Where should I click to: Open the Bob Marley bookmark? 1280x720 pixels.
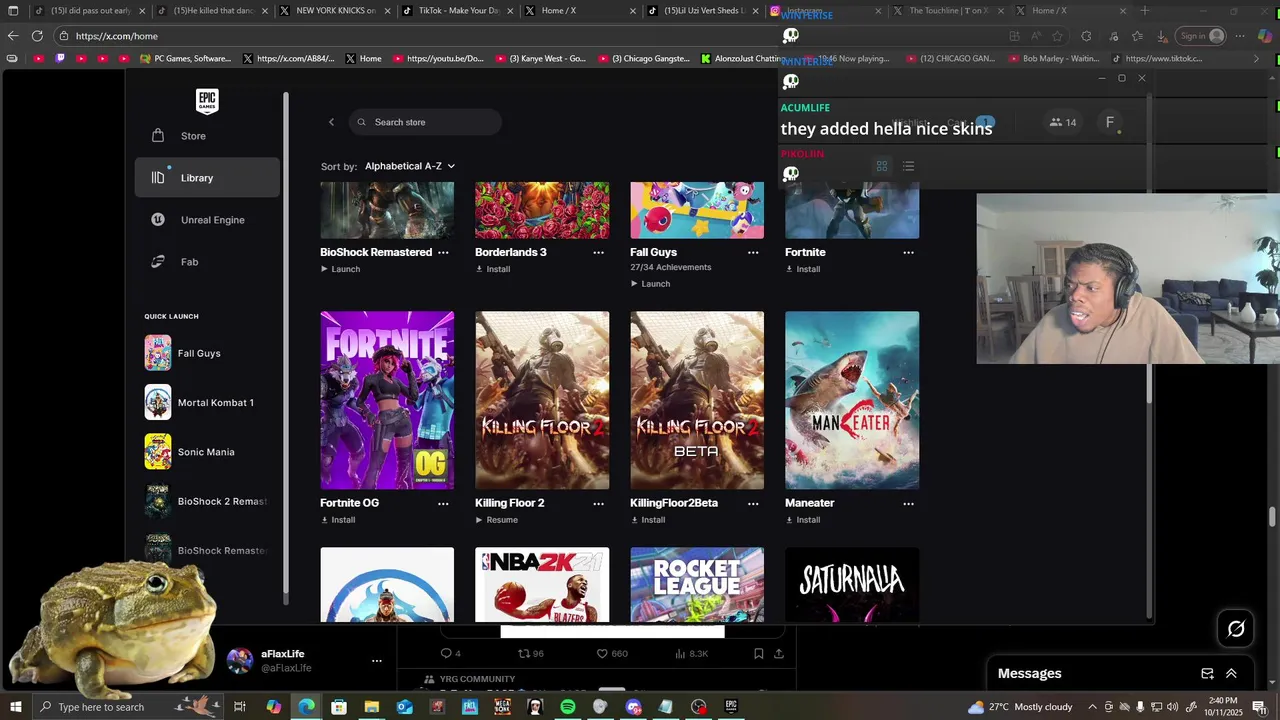(x=1054, y=59)
